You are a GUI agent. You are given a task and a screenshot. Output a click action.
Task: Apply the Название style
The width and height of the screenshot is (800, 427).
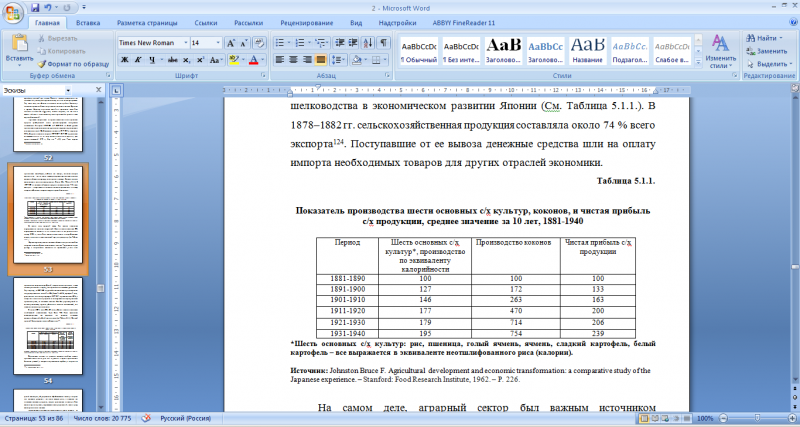tap(587, 51)
